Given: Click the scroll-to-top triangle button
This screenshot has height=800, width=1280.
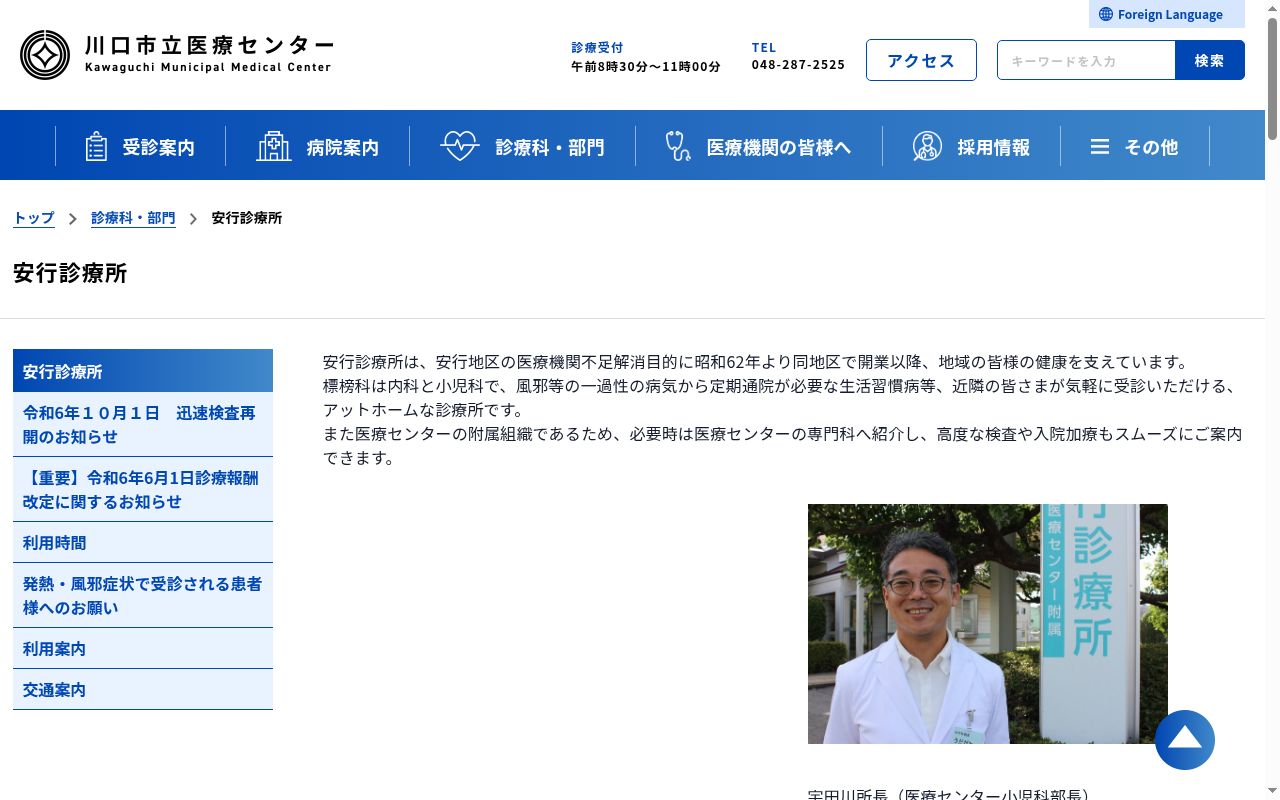Looking at the screenshot, I should pos(1185,740).
